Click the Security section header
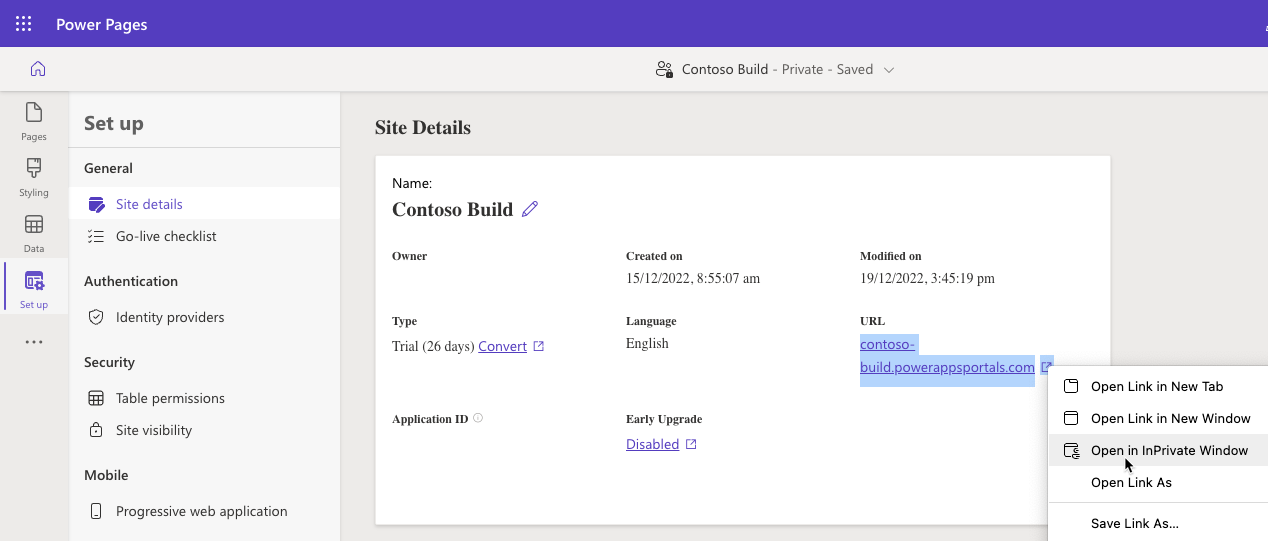 click(x=109, y=362)
